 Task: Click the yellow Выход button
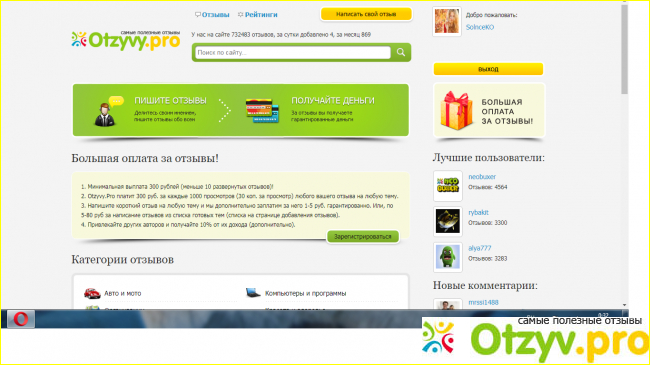coord(488,69)
